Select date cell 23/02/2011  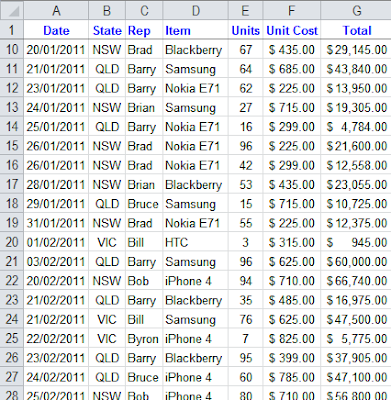[x=56, y=358]
